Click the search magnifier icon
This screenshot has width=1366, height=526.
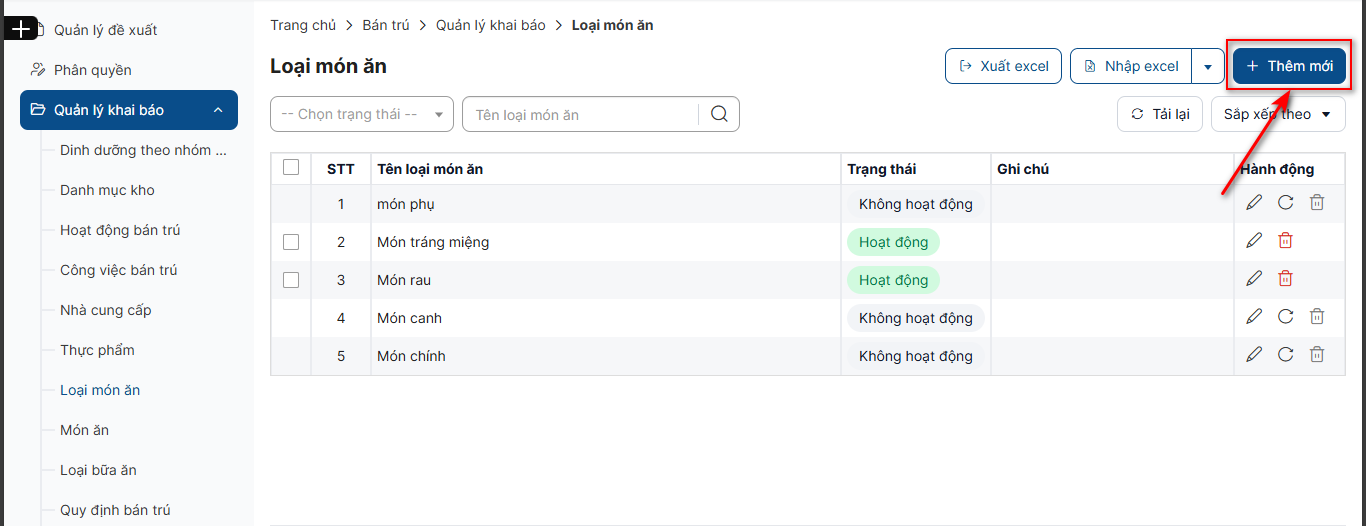pyautogui.click(x=719, y=114)
